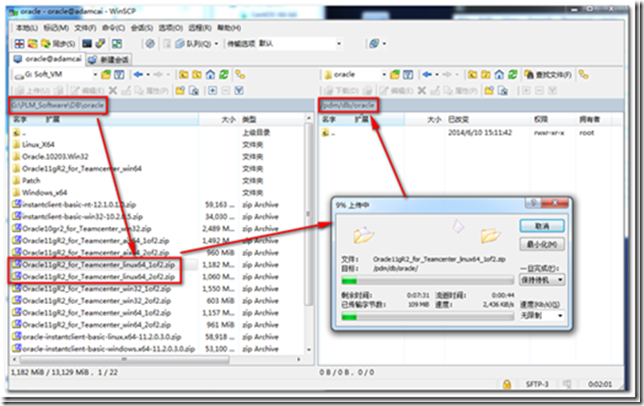Refresh the local panel with green arrows

tap(224, 75)
